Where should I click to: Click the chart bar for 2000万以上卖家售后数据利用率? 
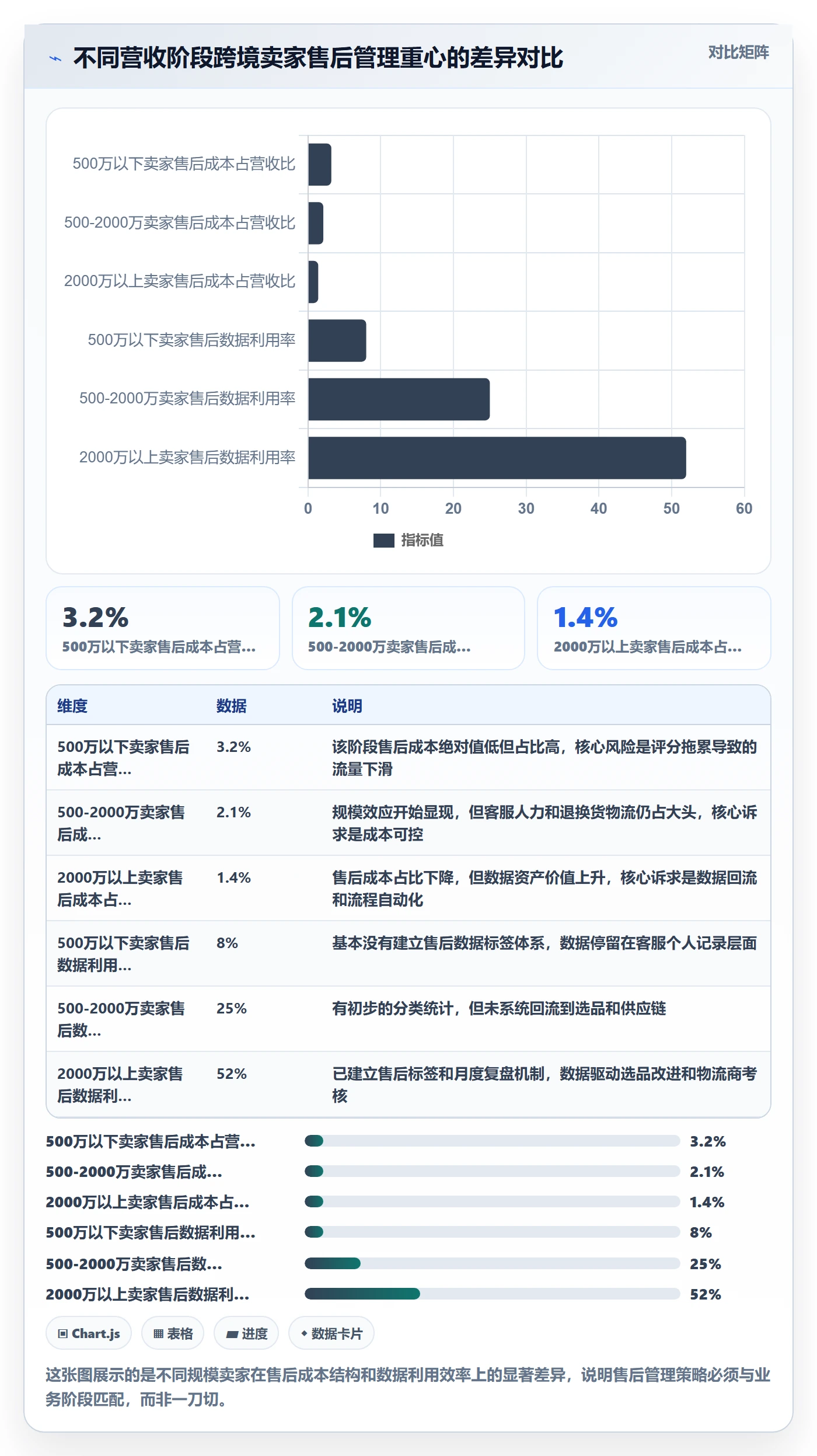click(x=497, y=458)
